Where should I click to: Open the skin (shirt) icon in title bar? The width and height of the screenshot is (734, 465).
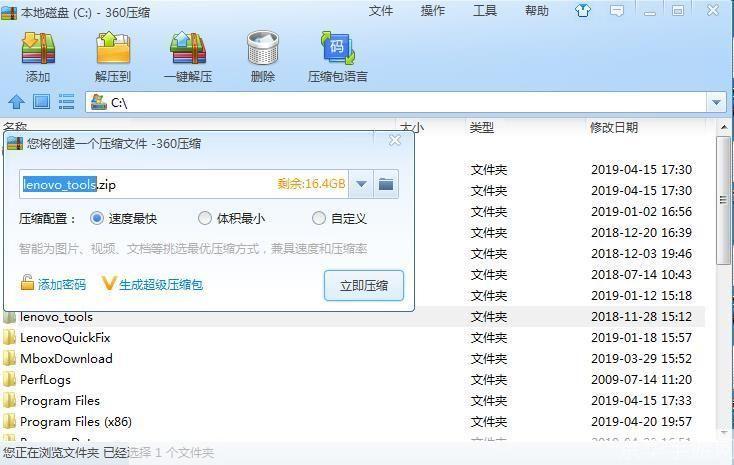click(584, 11)
